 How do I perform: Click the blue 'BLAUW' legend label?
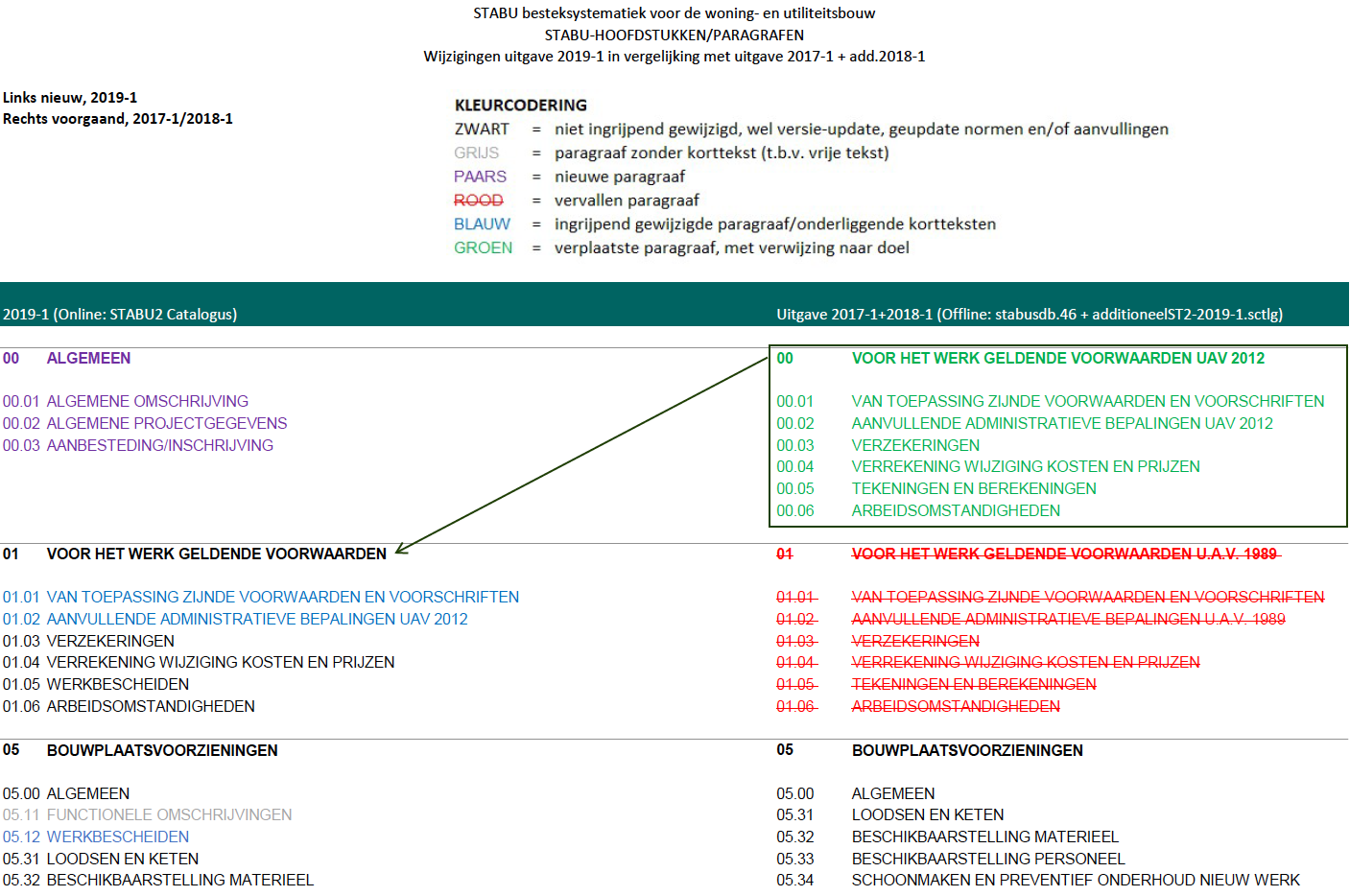pyautogui.click(x=483, y=224)
